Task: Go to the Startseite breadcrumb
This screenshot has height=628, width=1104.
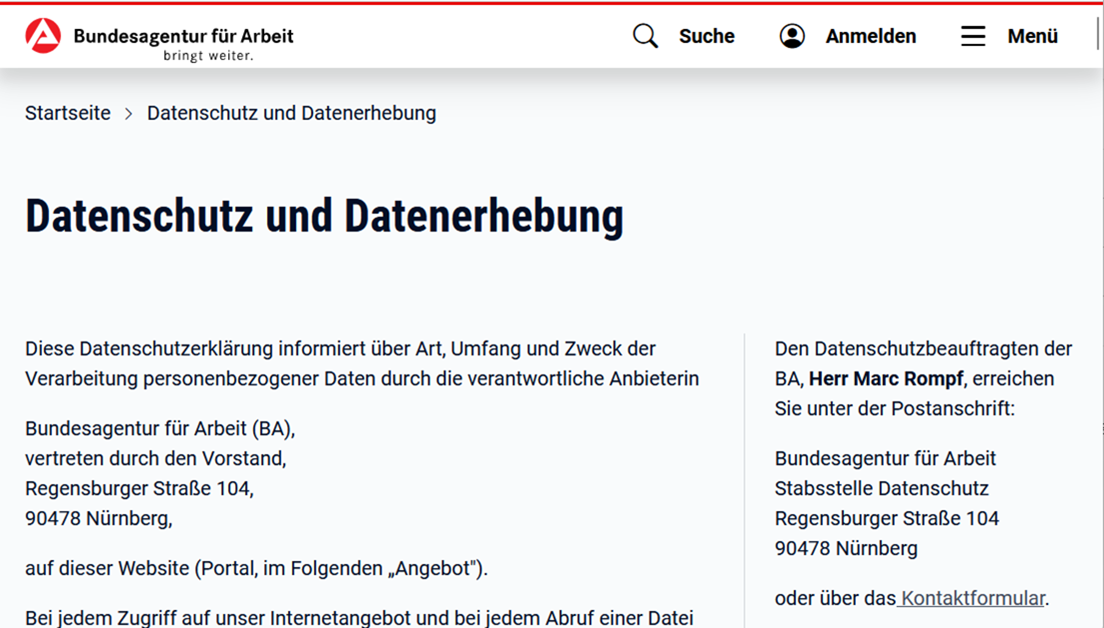Action: [68, 113]
